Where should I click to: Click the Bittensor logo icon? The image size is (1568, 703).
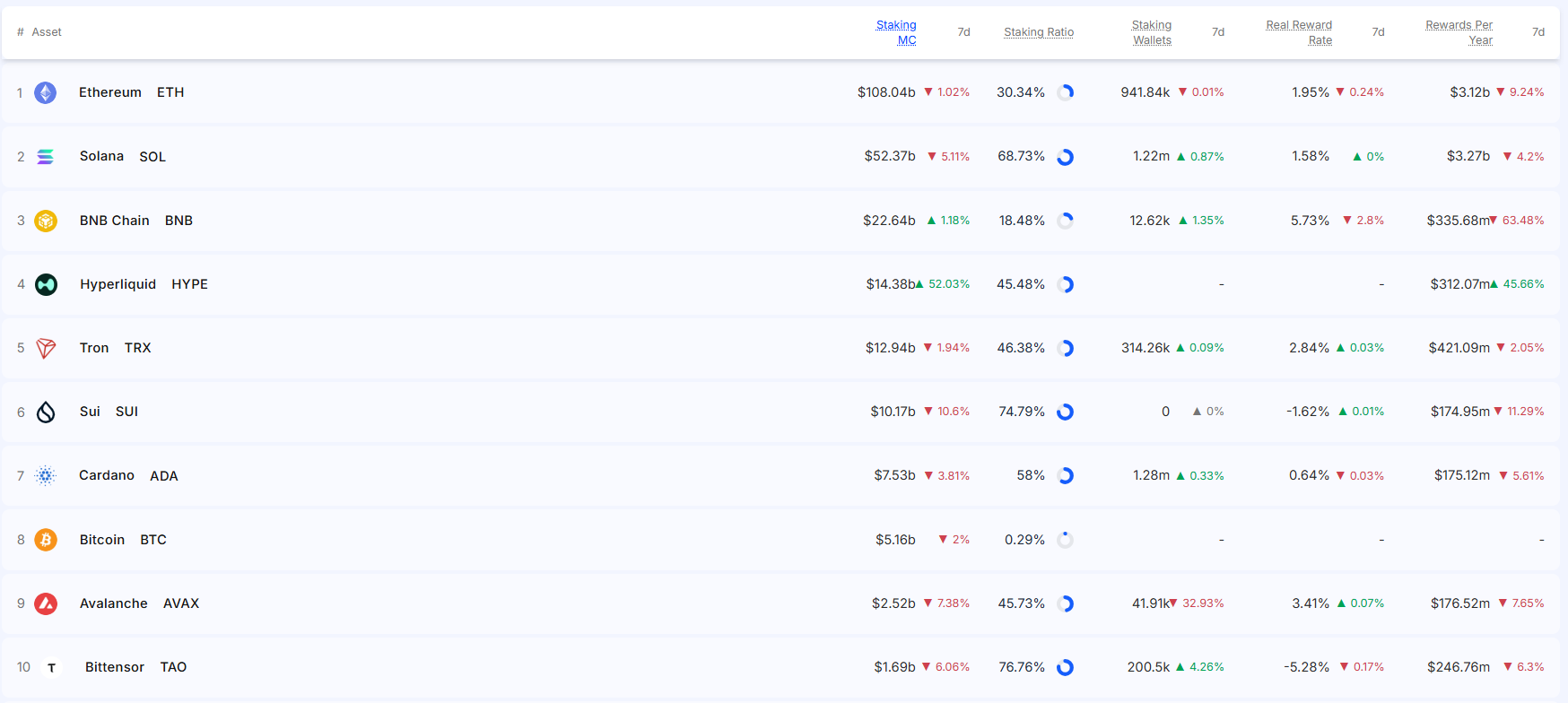tap(52, 667)
